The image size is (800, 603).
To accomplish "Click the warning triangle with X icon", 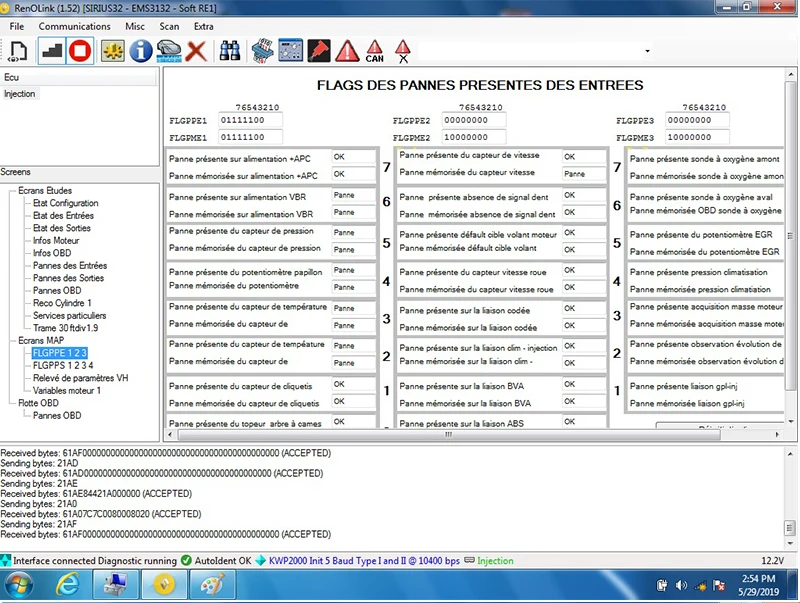I will click(403, 51).
